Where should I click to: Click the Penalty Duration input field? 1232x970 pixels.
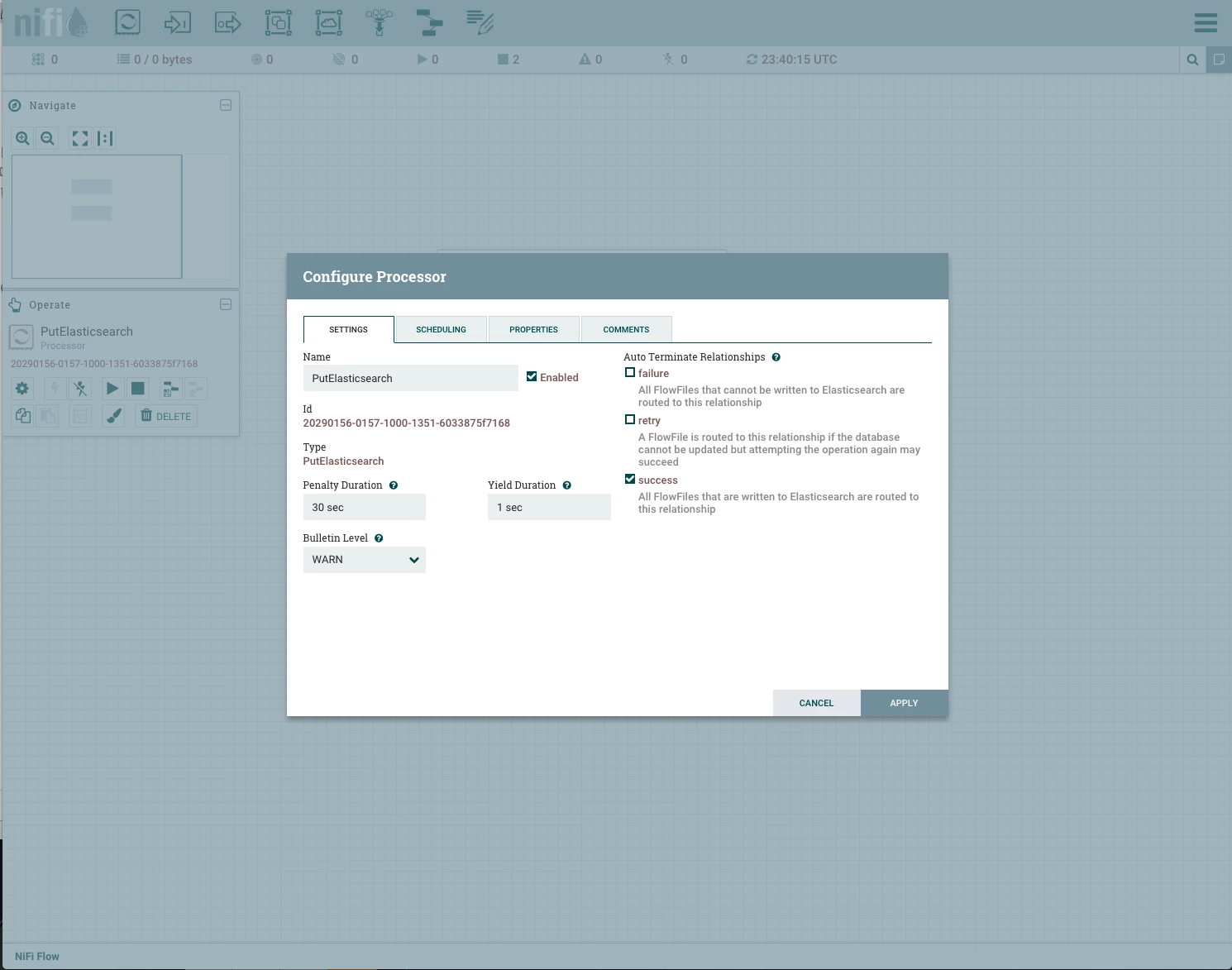pos(365,507)
